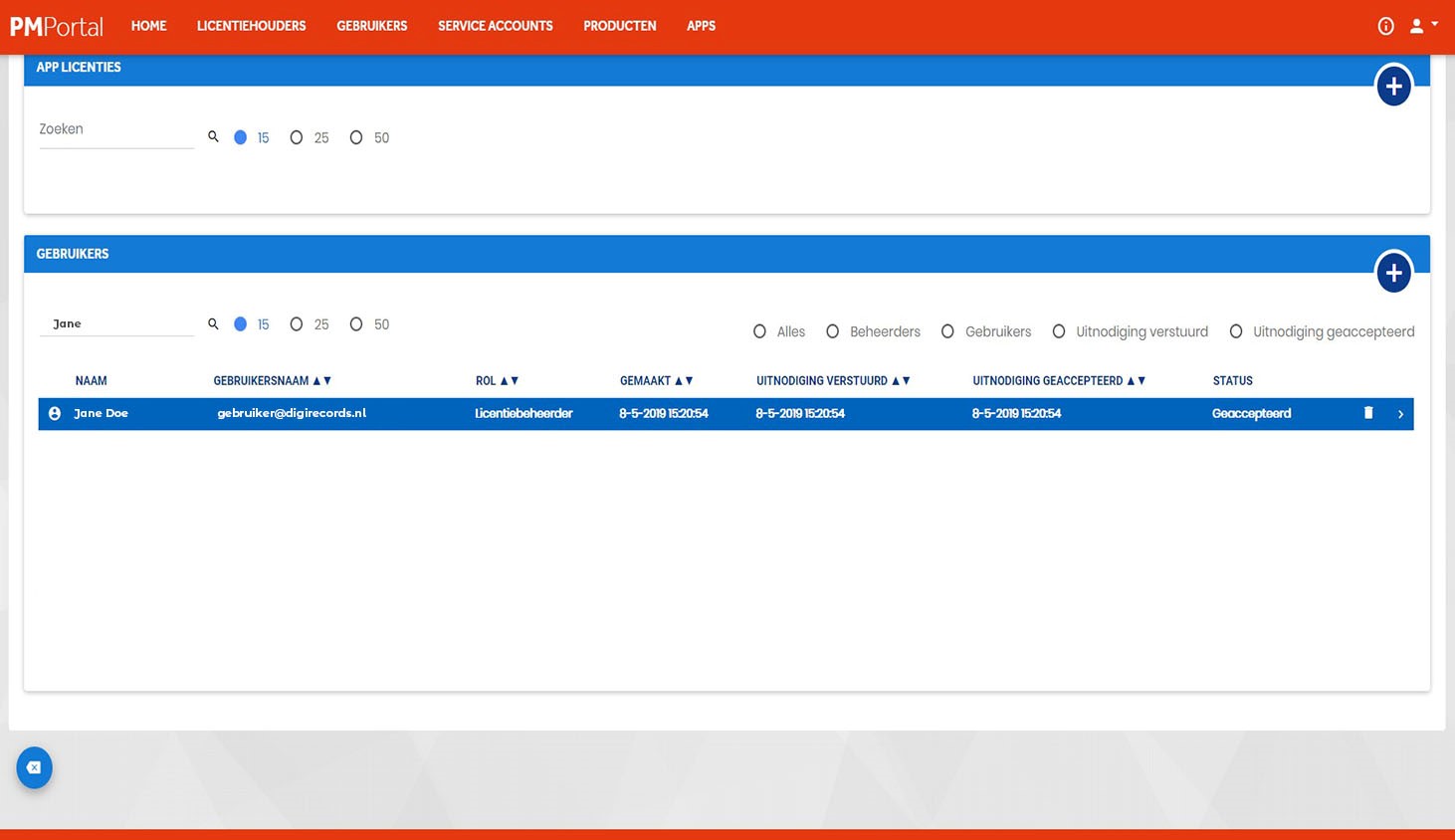This screenshot has height=840, width=1455.
Task: Click the info icon in top bar
Action: 1385,26
